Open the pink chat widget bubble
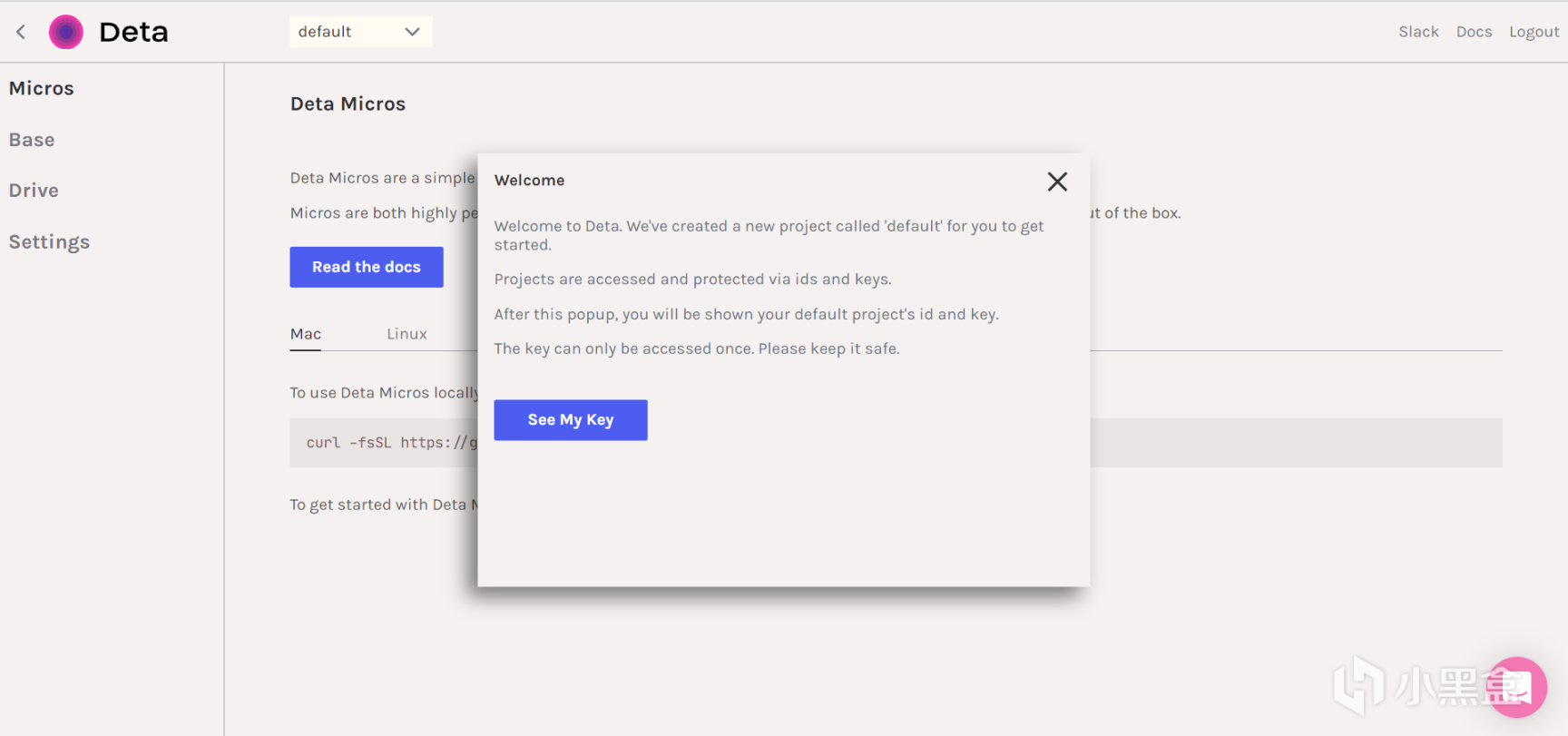 coord(1517,687)
